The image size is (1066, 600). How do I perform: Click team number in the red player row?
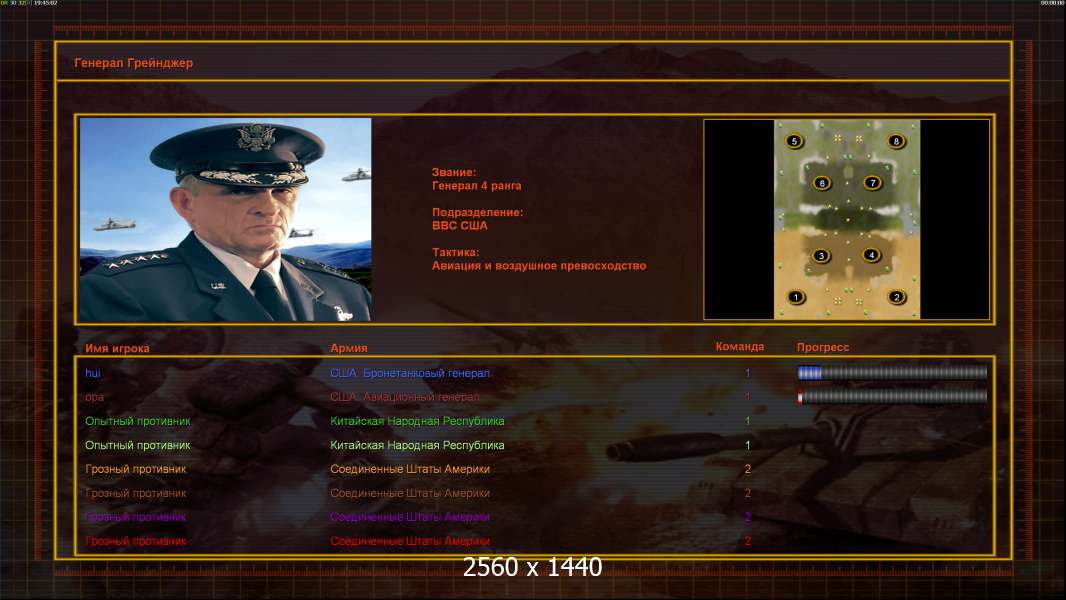pos(748,542)
